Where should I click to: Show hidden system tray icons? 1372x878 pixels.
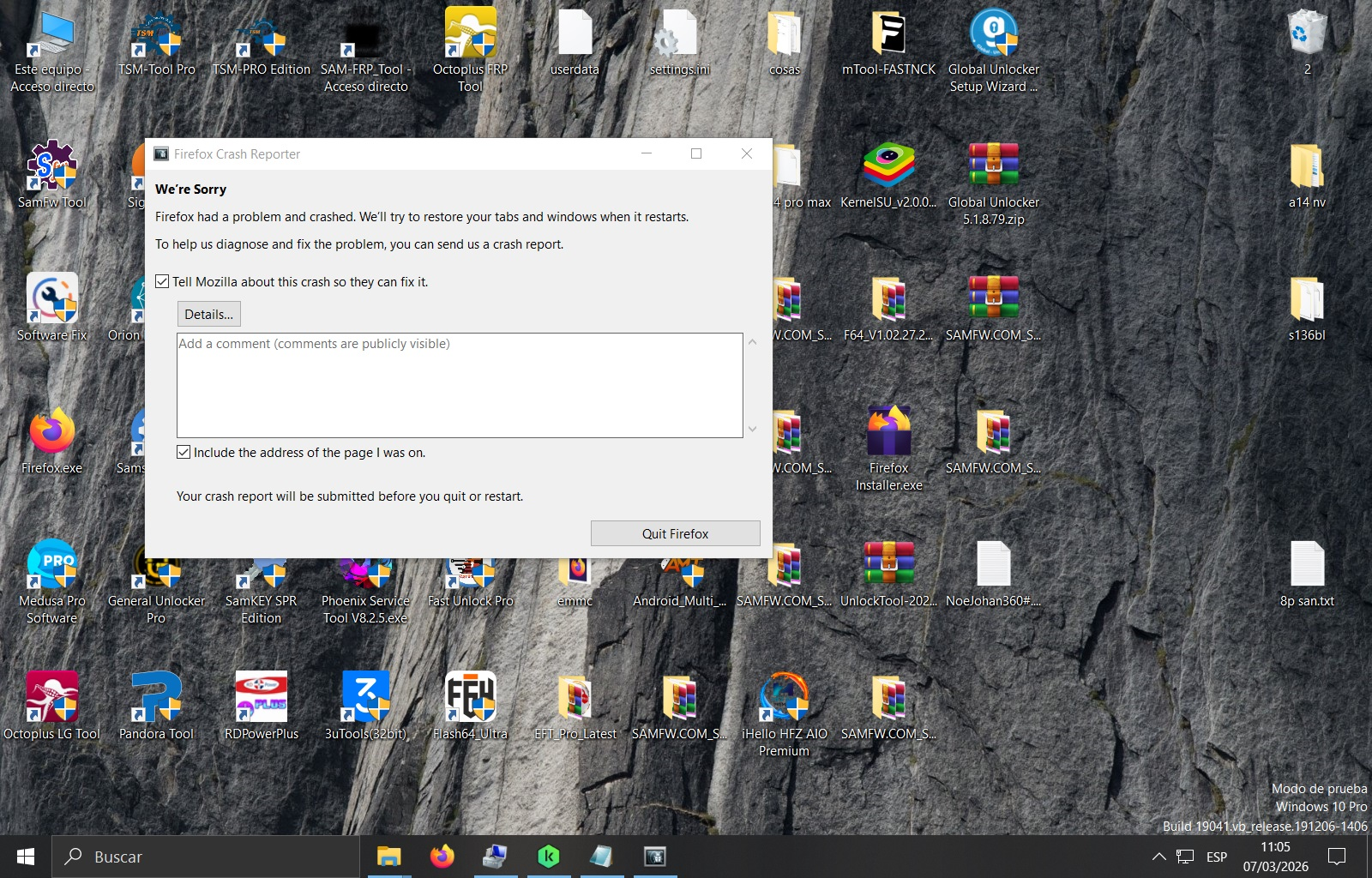tap(1158, 857)
